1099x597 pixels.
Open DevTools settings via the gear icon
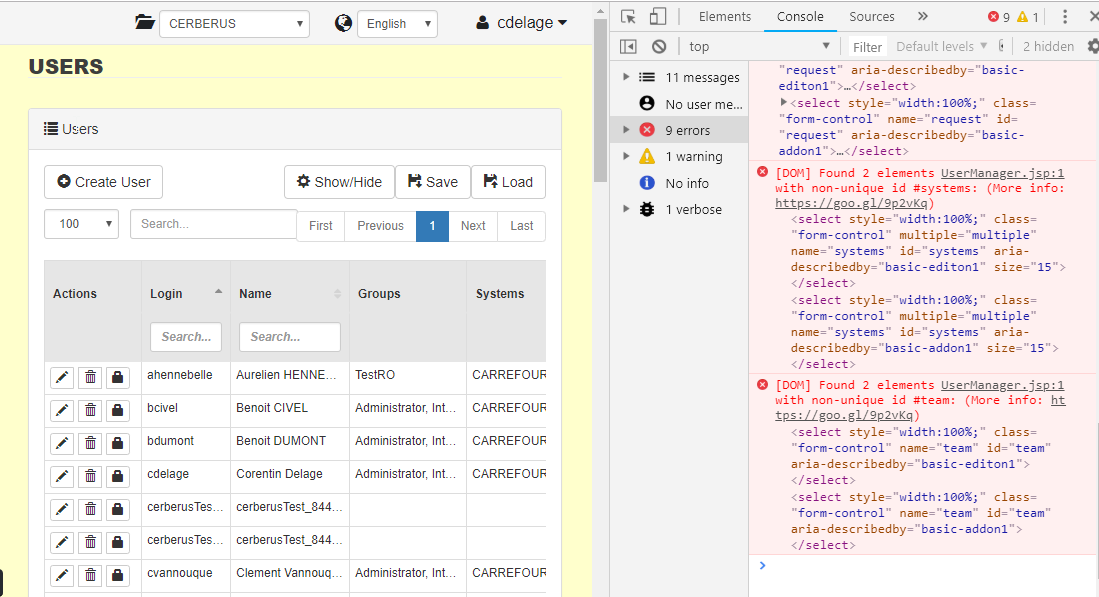point(1090,46)
